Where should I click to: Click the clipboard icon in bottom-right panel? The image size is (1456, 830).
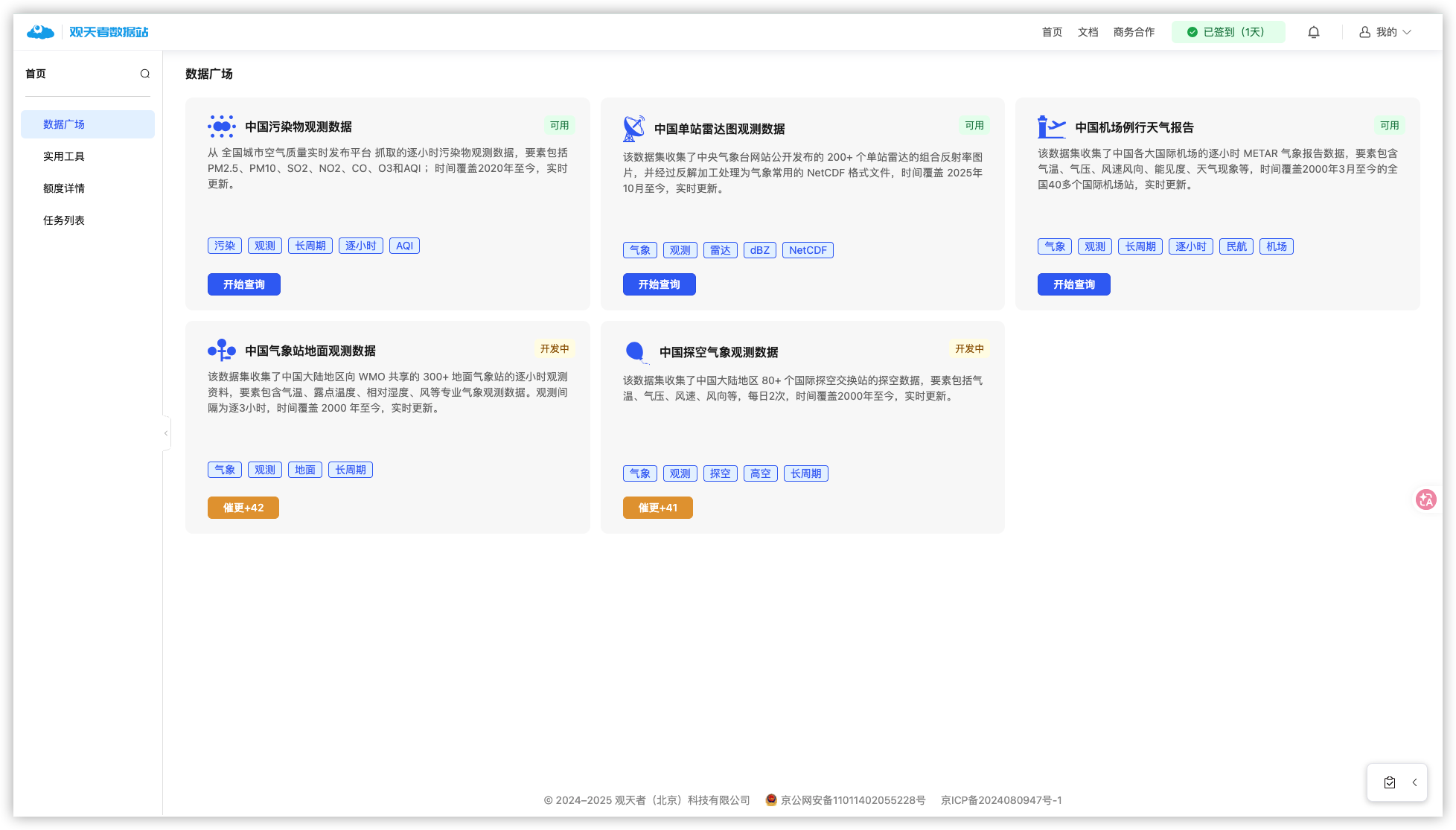[x=1389, y=782]
